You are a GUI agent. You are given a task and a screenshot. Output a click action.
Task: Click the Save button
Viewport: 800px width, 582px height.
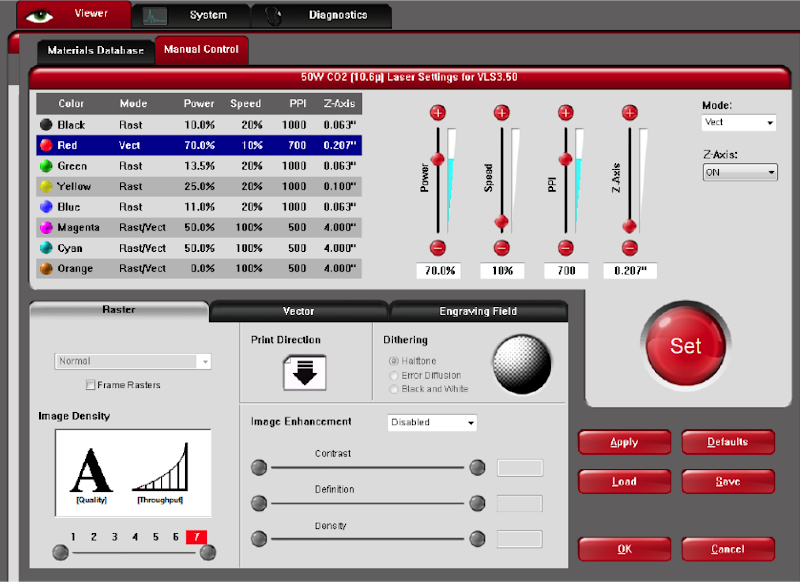pyautogui.click(x=728, y=482)
